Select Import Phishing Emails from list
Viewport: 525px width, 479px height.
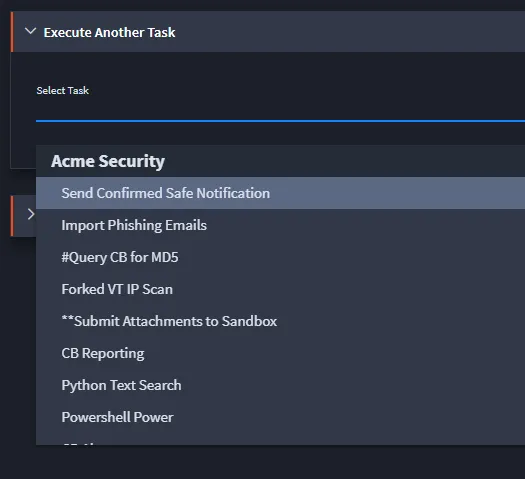click(280, 225)
